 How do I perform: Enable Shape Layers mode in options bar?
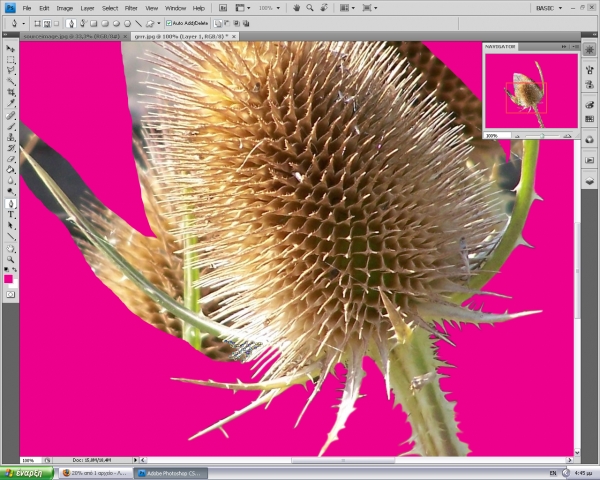click(x=38, y=23)
